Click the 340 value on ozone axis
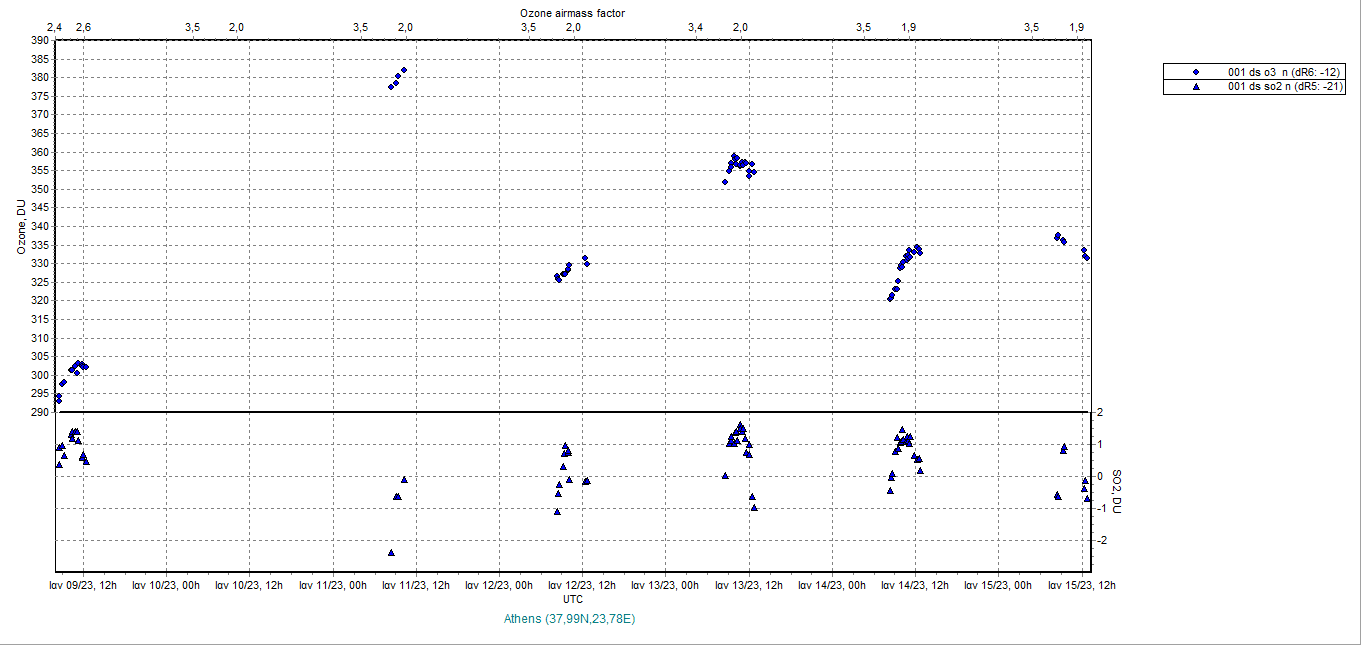 (x=38, y=227)
